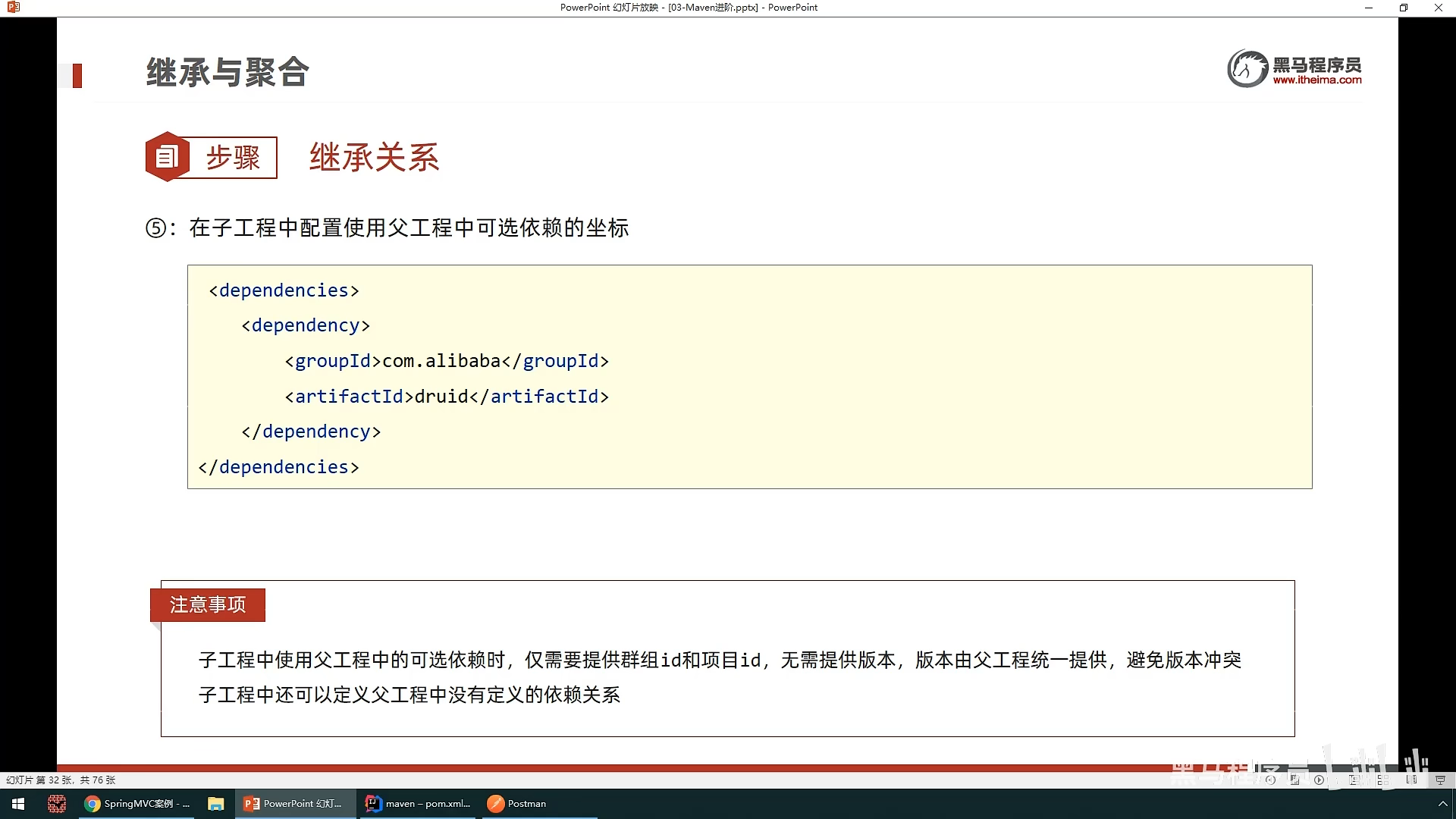The image size is (1456, 819).
Task: Switch to IntelliJ maven pom.xml window
Action: click(x=418, y=804)
